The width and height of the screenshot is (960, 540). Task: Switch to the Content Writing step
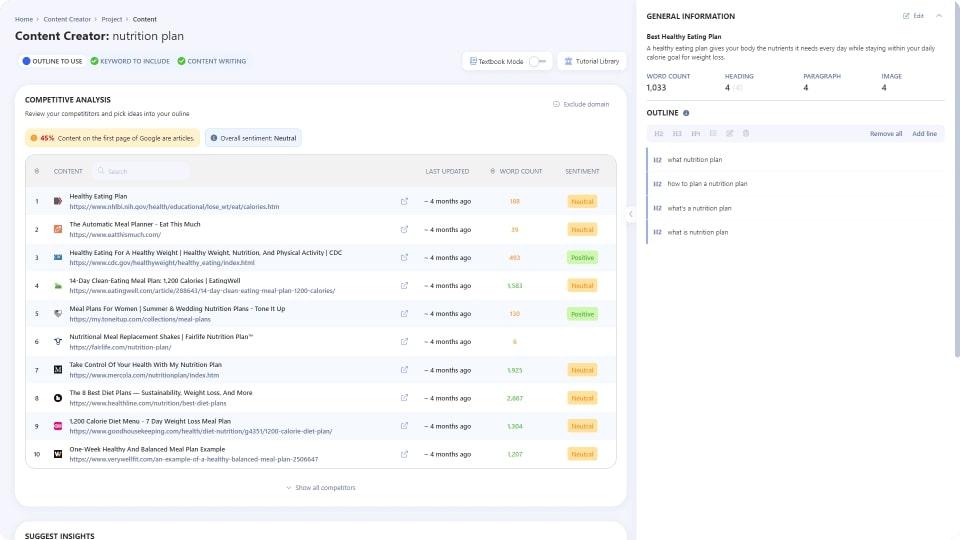click(x=211, y=61)
